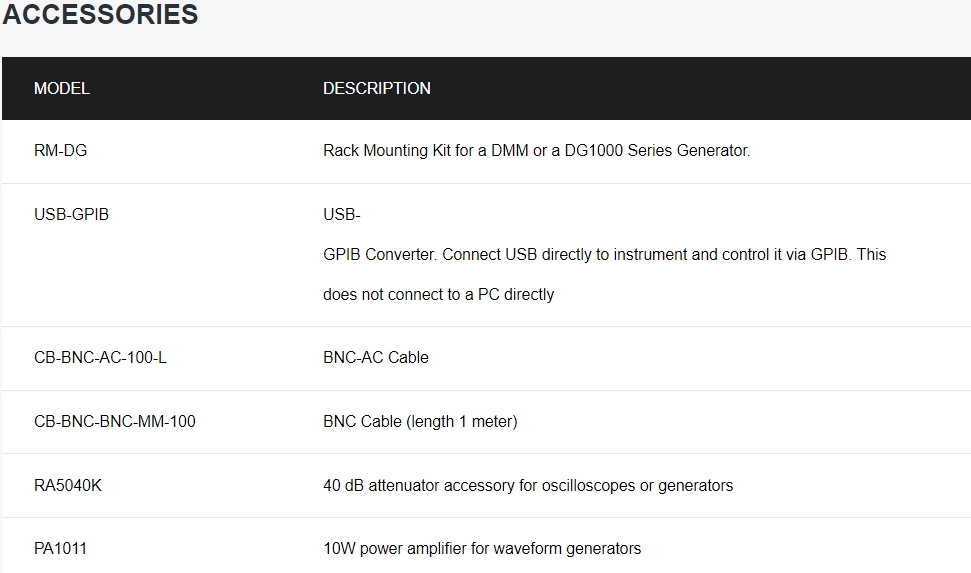Select the RA5040K model cell
The image size is (971, 573).
[x=67, y=485]
